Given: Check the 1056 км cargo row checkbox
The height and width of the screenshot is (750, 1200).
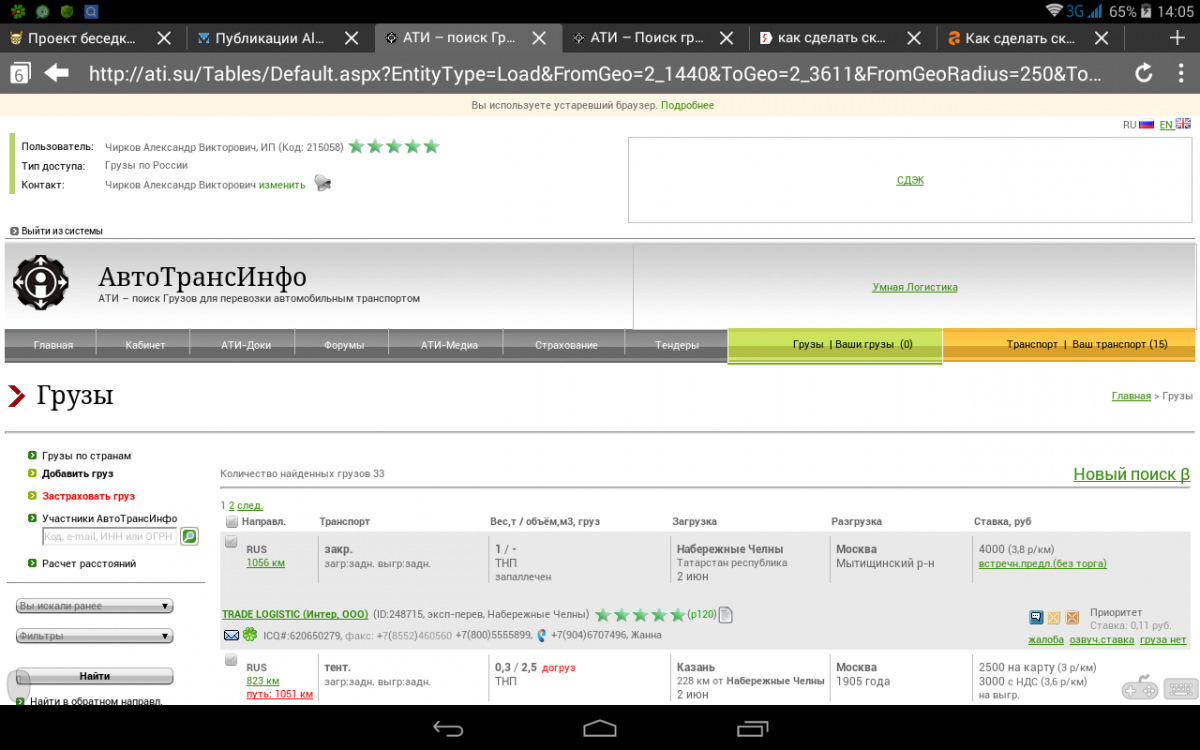Looking at the screenshot, I should pos(231,542).
